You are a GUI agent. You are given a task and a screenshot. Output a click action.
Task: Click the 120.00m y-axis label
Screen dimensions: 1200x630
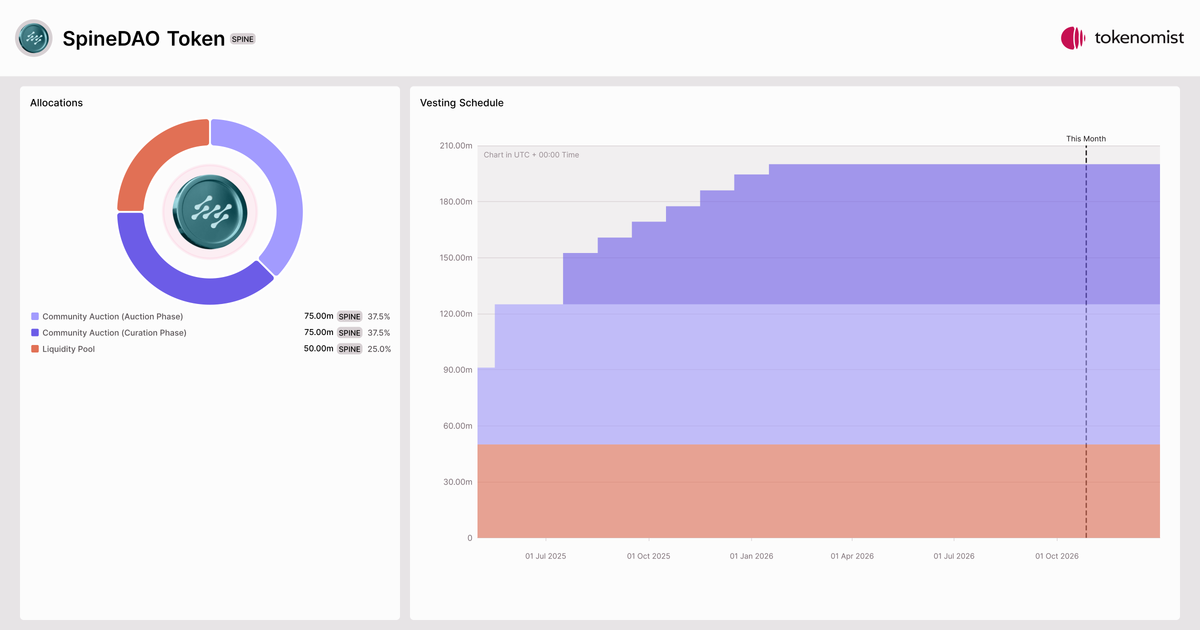(x=455, y=314)
